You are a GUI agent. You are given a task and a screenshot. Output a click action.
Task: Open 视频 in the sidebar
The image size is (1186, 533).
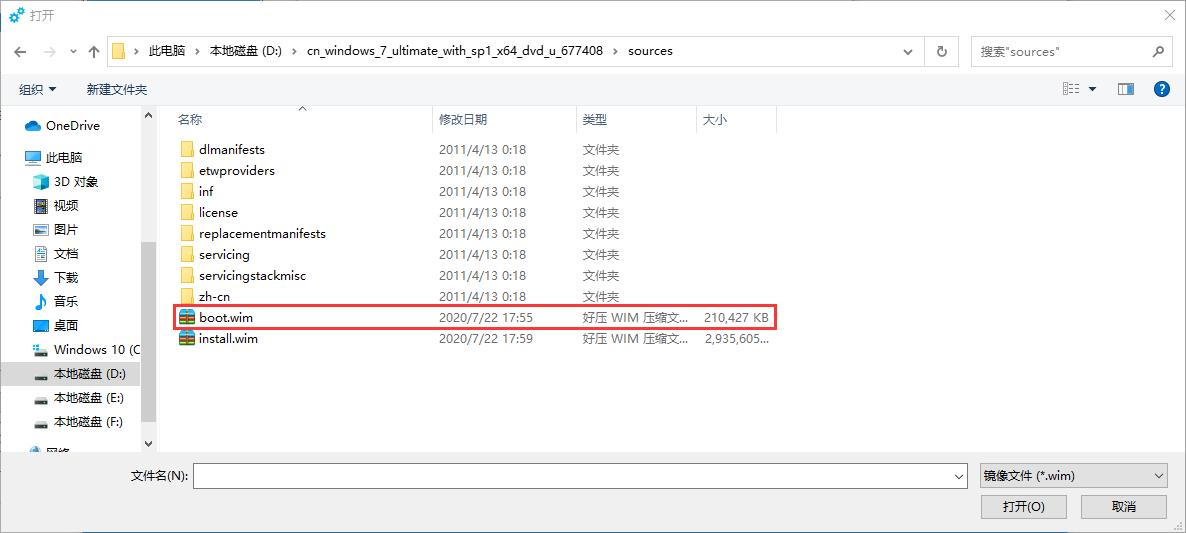(56, 206)
